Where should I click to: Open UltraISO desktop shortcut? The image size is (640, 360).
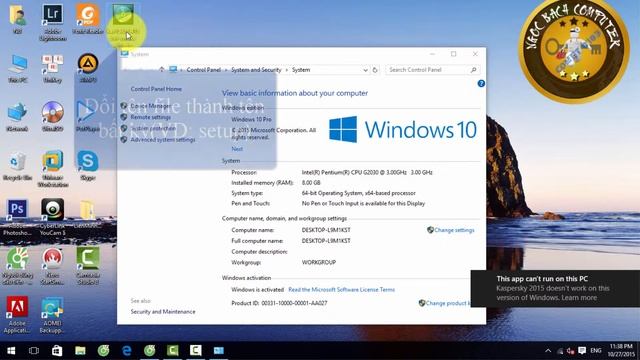tap(53, 117)
